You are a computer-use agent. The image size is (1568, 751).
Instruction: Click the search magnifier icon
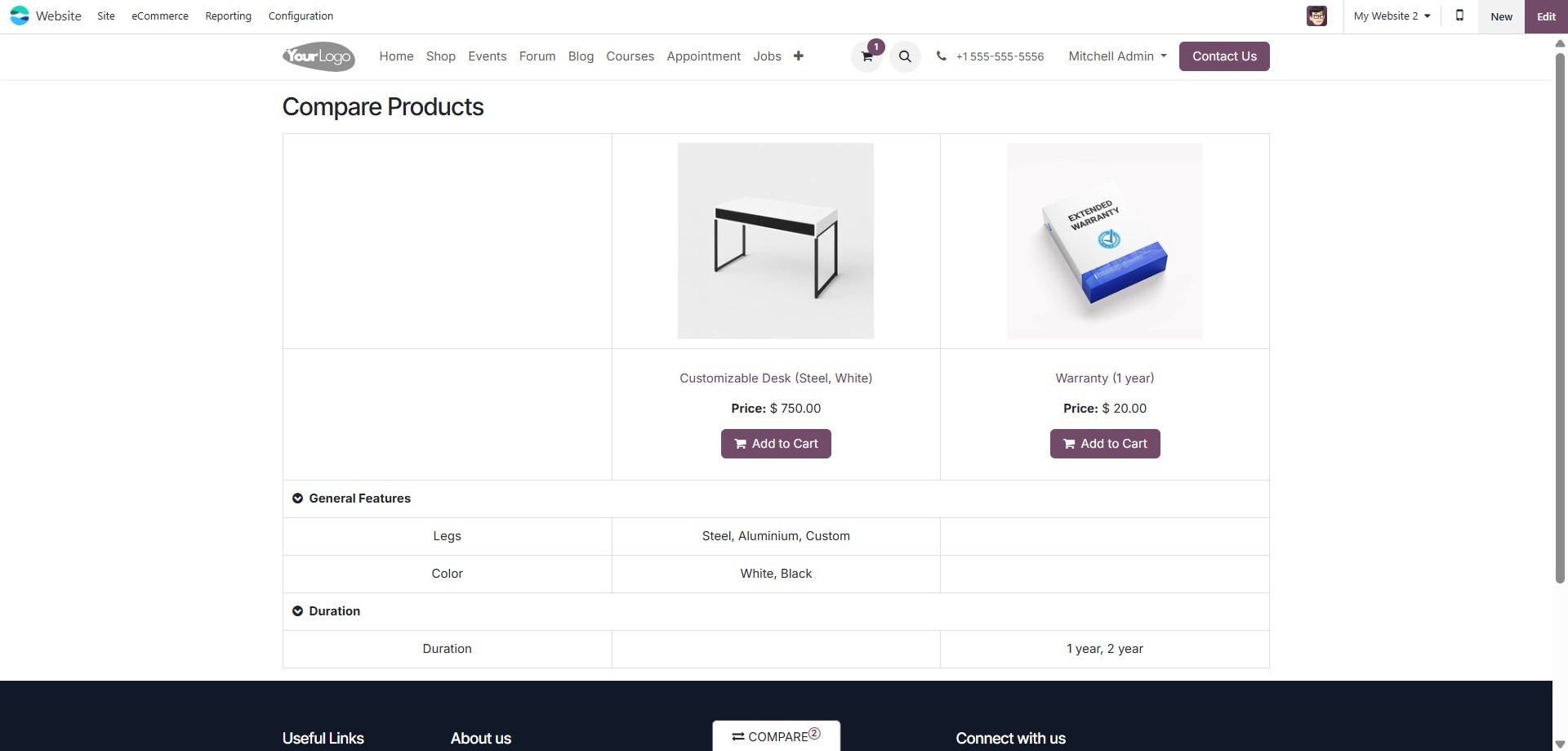(905, 56)
